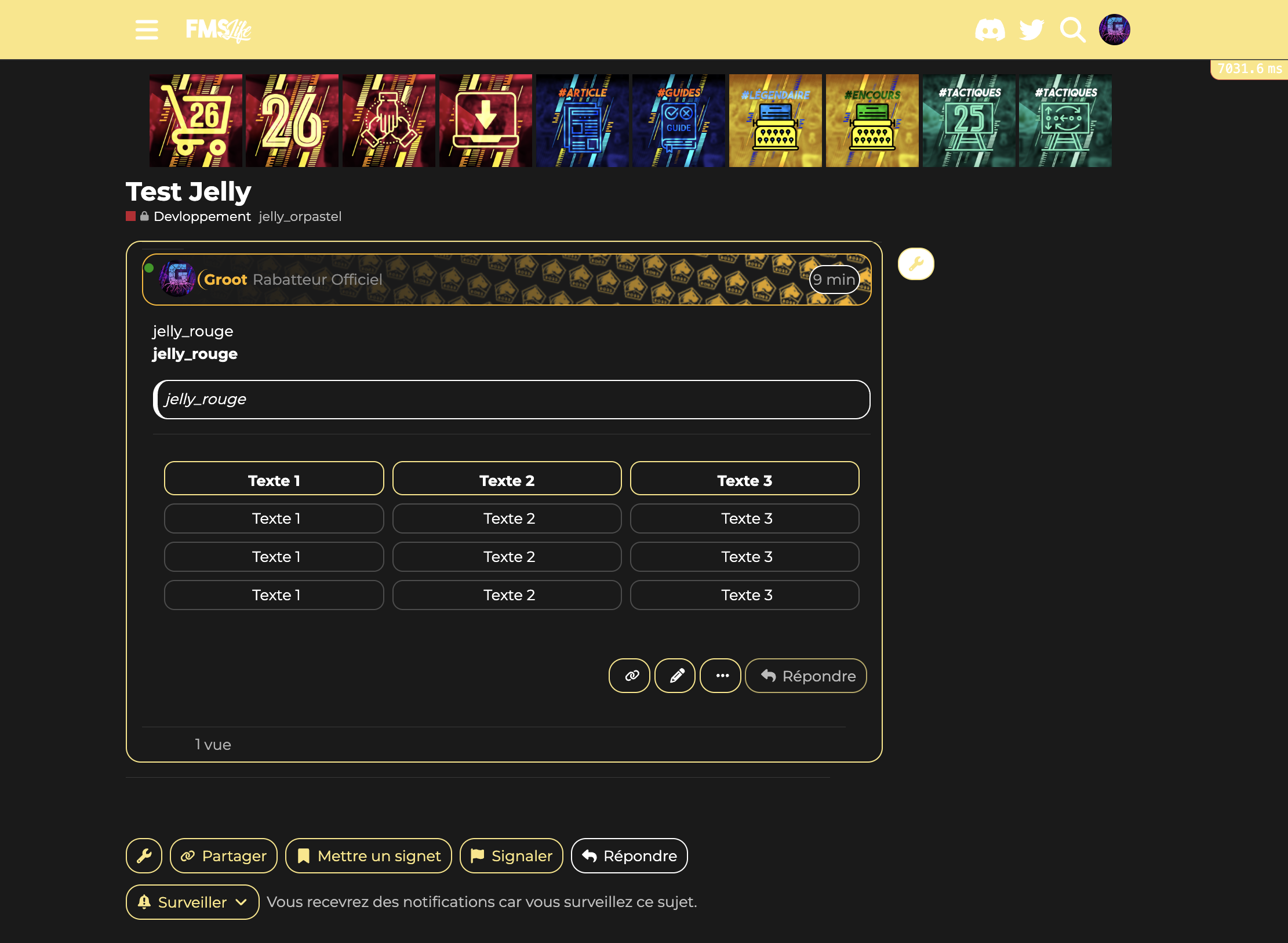Click the jelly_orpastel tag

300,216
